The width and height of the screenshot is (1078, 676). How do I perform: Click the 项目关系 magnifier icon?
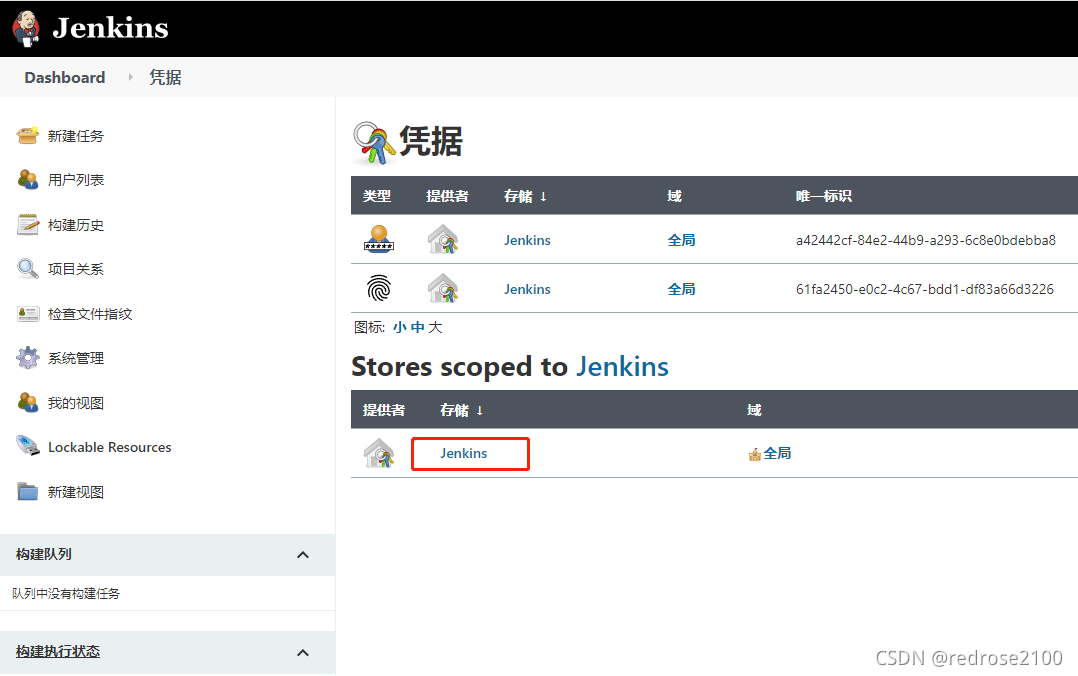28,268
